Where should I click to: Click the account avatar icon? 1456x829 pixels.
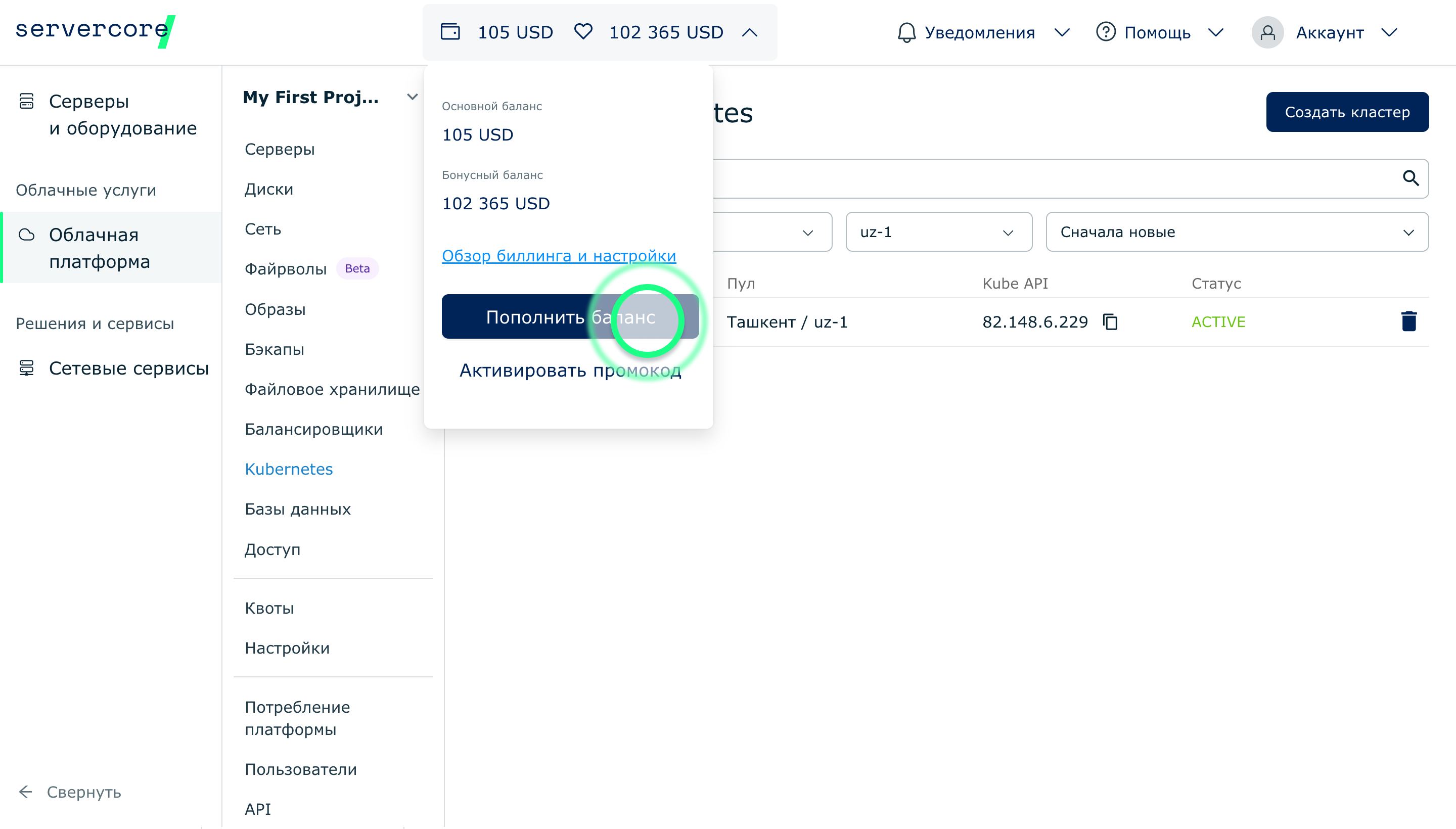pos(1267,32)
